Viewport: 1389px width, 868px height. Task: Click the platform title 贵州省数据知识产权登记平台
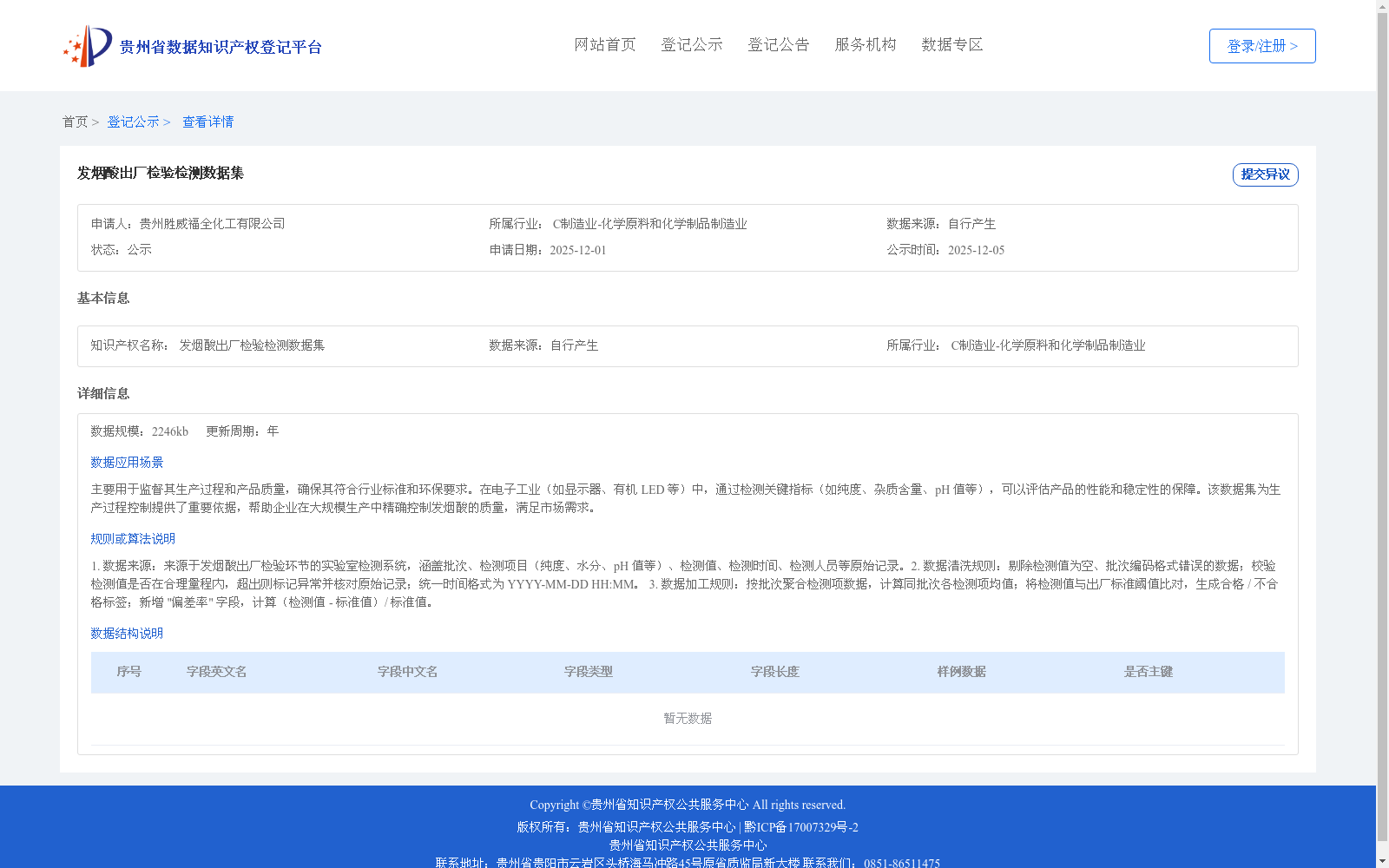point(221,47)
